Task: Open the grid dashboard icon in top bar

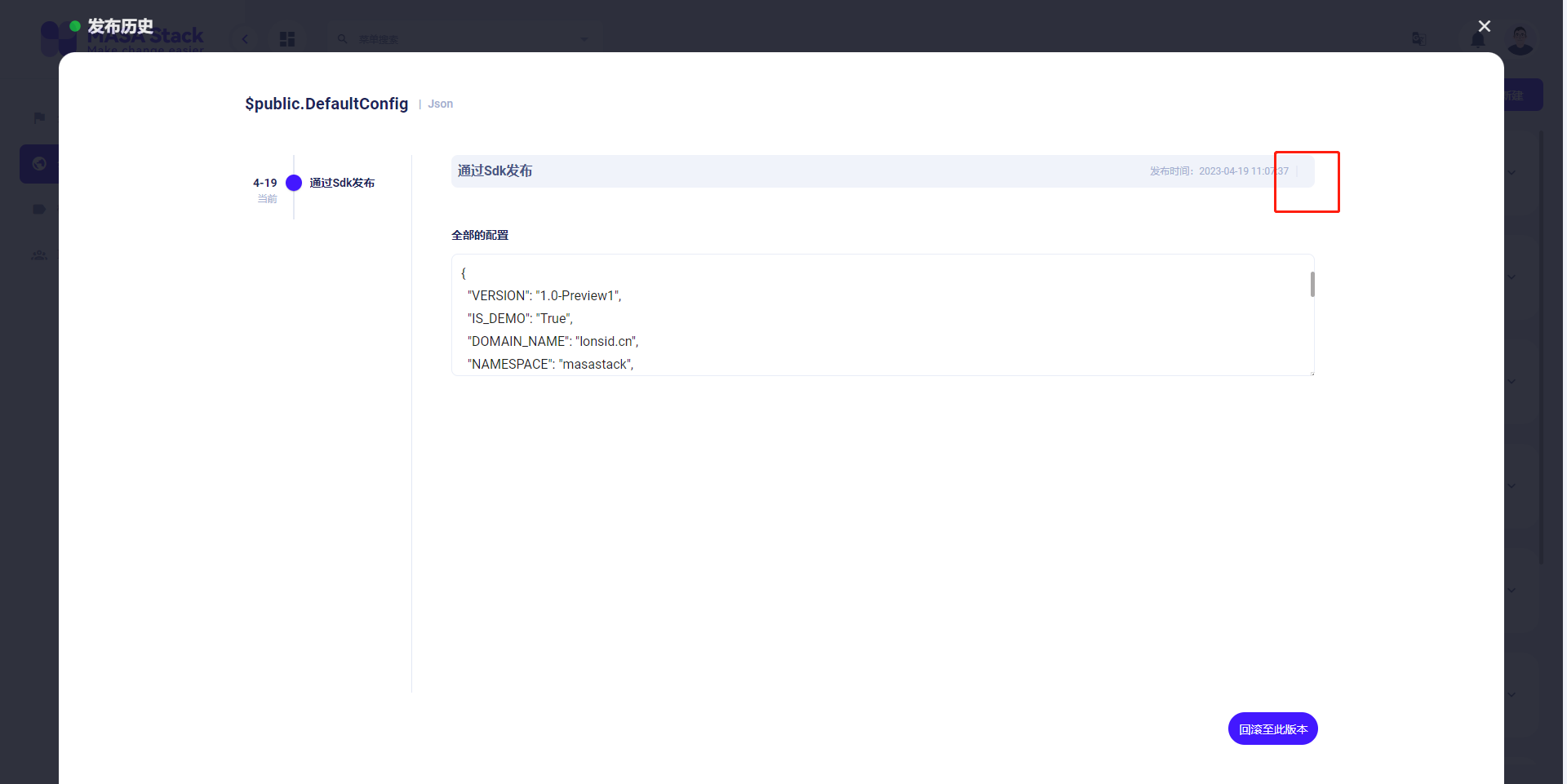Action: (x=286, y=38)
